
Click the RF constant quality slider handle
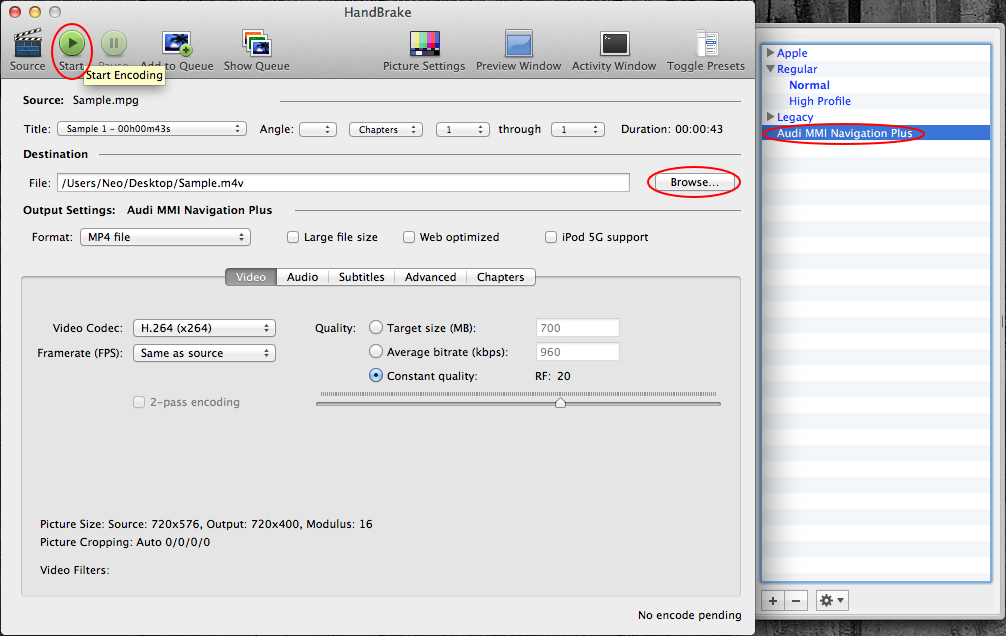point(560,403)
